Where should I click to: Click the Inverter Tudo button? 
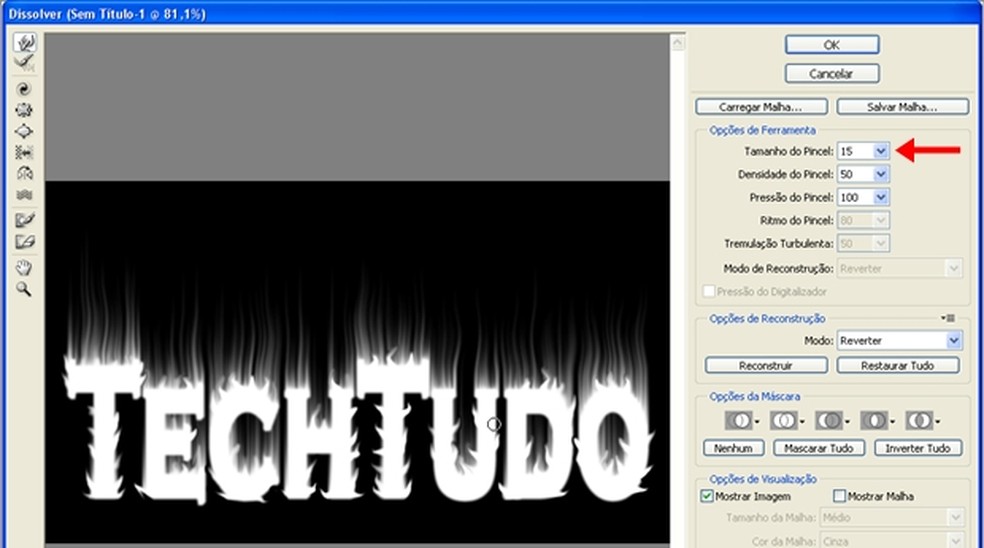(918, 448)
